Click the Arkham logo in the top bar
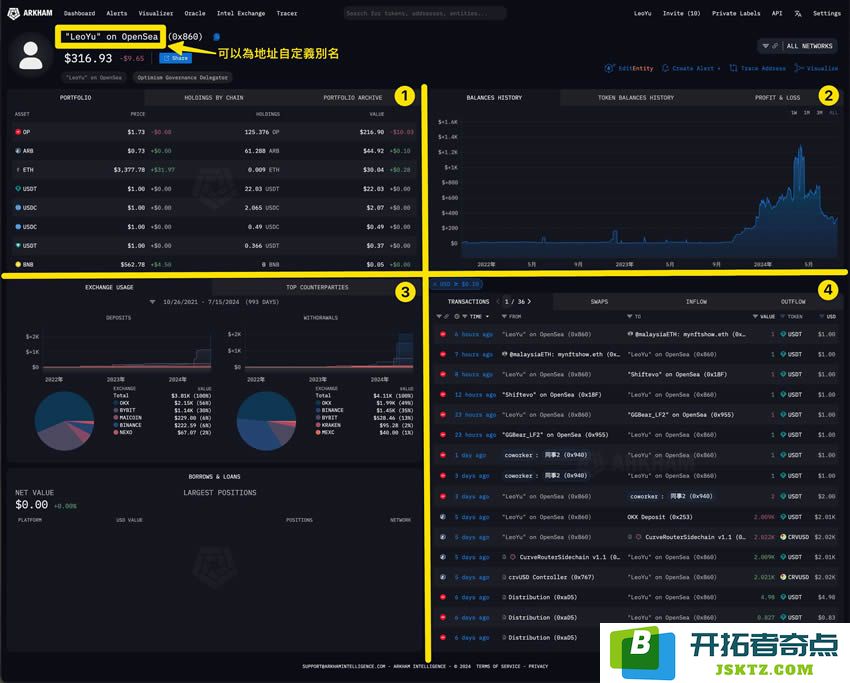Viewport: 850px width, 683px height. (x=30, y=13)
